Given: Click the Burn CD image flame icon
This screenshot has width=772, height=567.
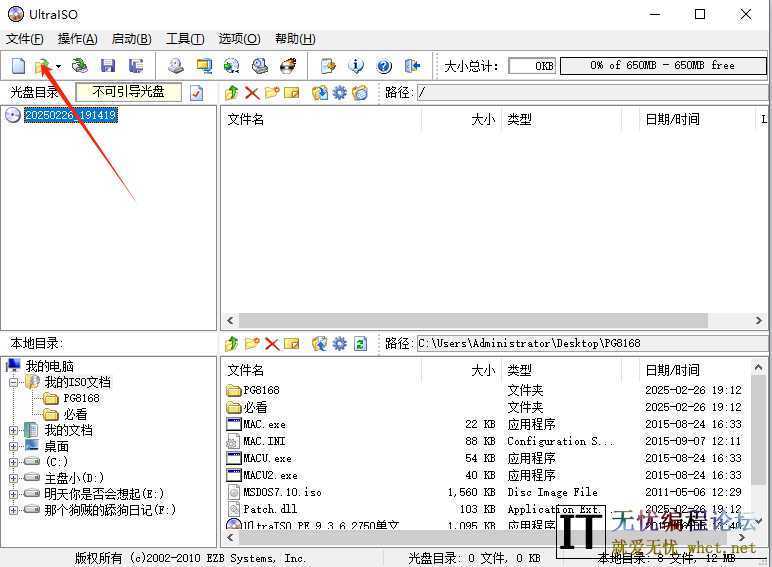Looking at the screenshot, I should (288, 66).
